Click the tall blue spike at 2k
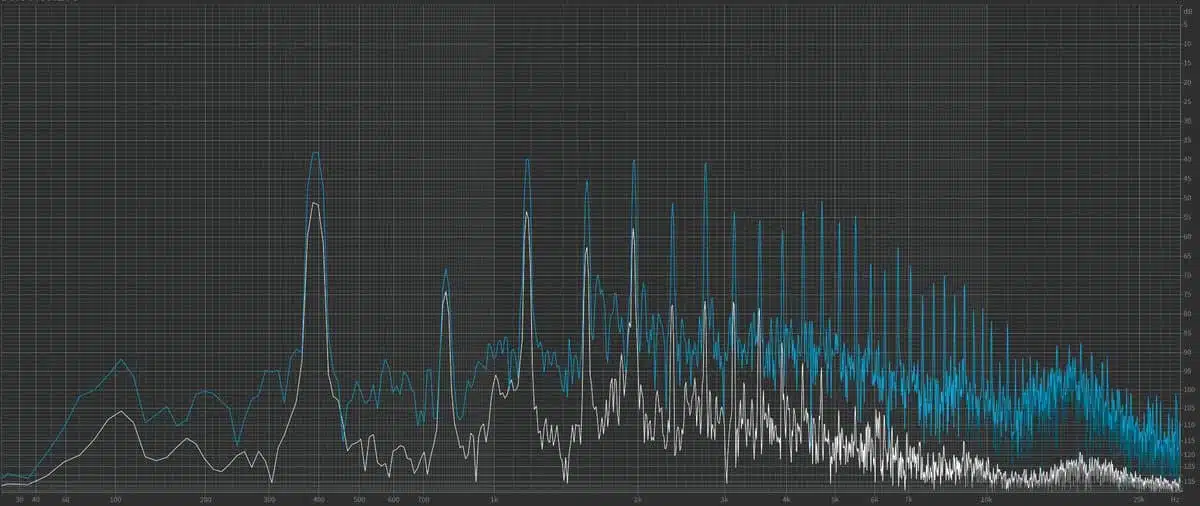1200x506 pixels. [634, 162]
